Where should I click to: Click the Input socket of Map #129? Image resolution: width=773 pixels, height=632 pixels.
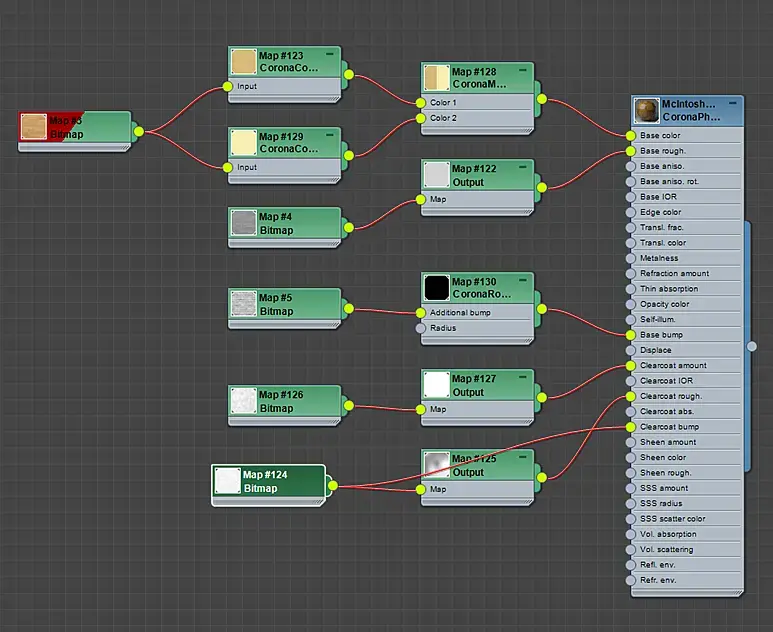tap(227, 168)
